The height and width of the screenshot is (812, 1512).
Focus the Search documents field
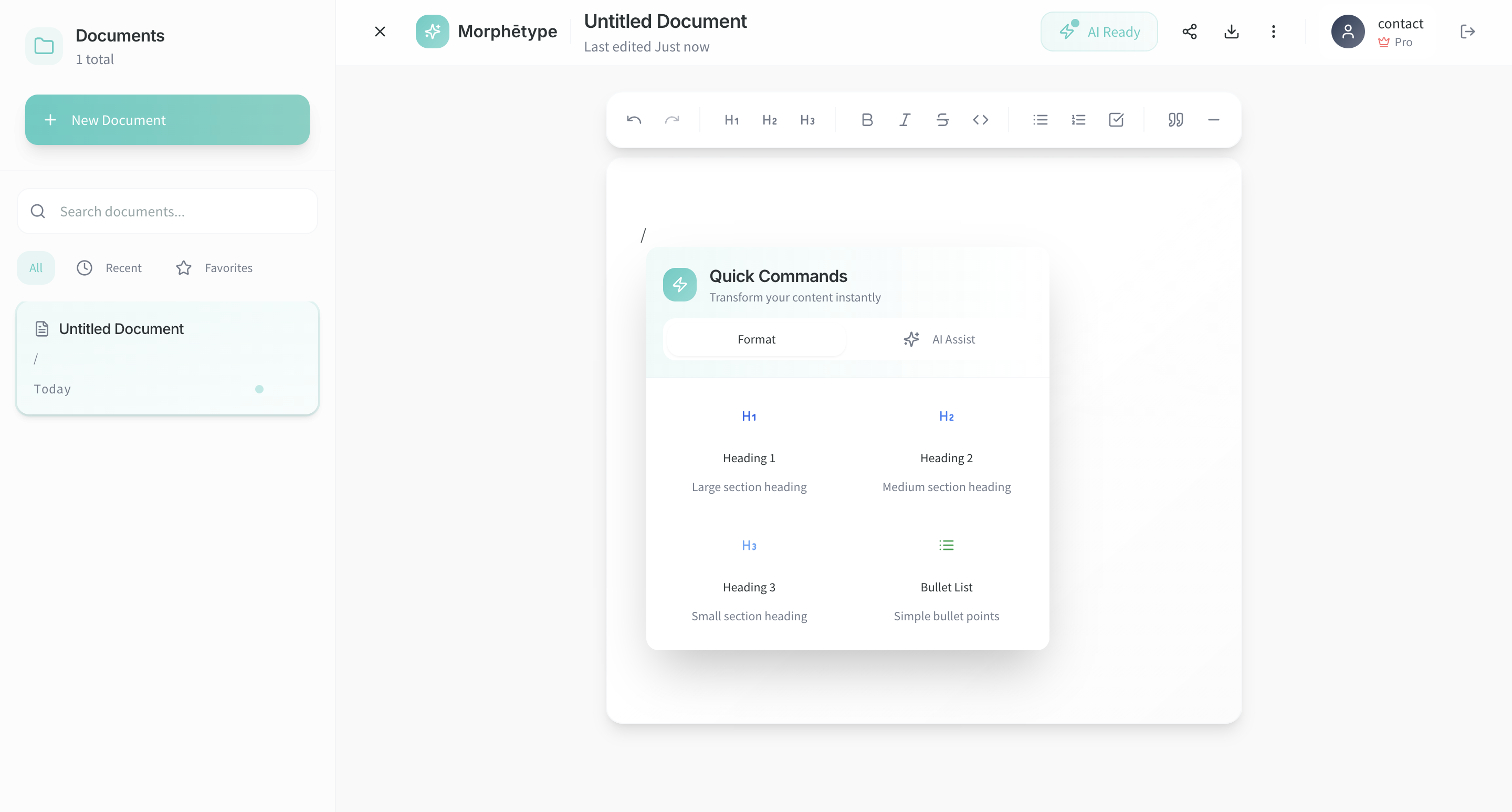tap(168, 211)
